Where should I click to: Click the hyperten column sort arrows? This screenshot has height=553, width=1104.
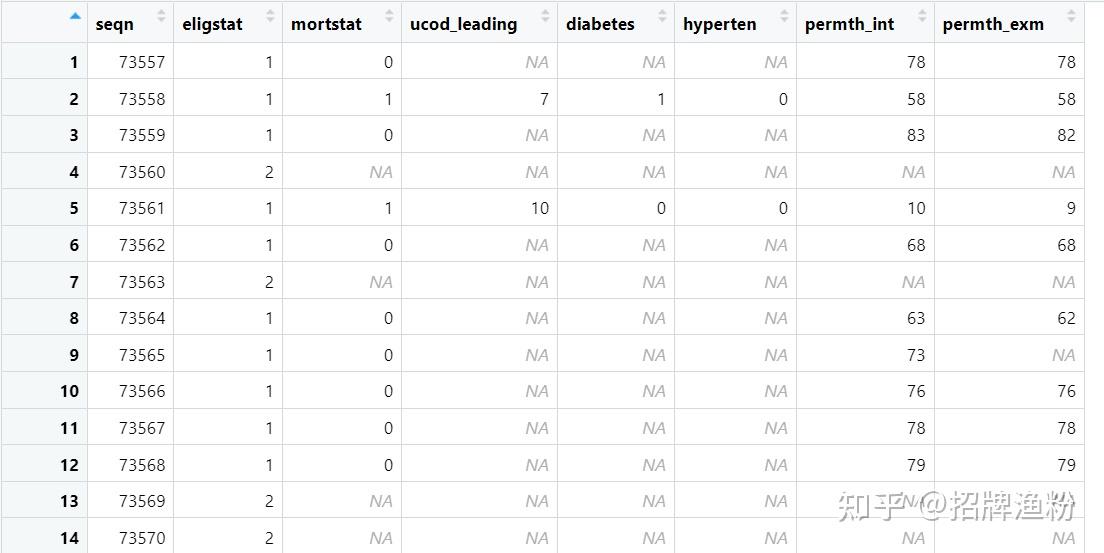(782, 17)
